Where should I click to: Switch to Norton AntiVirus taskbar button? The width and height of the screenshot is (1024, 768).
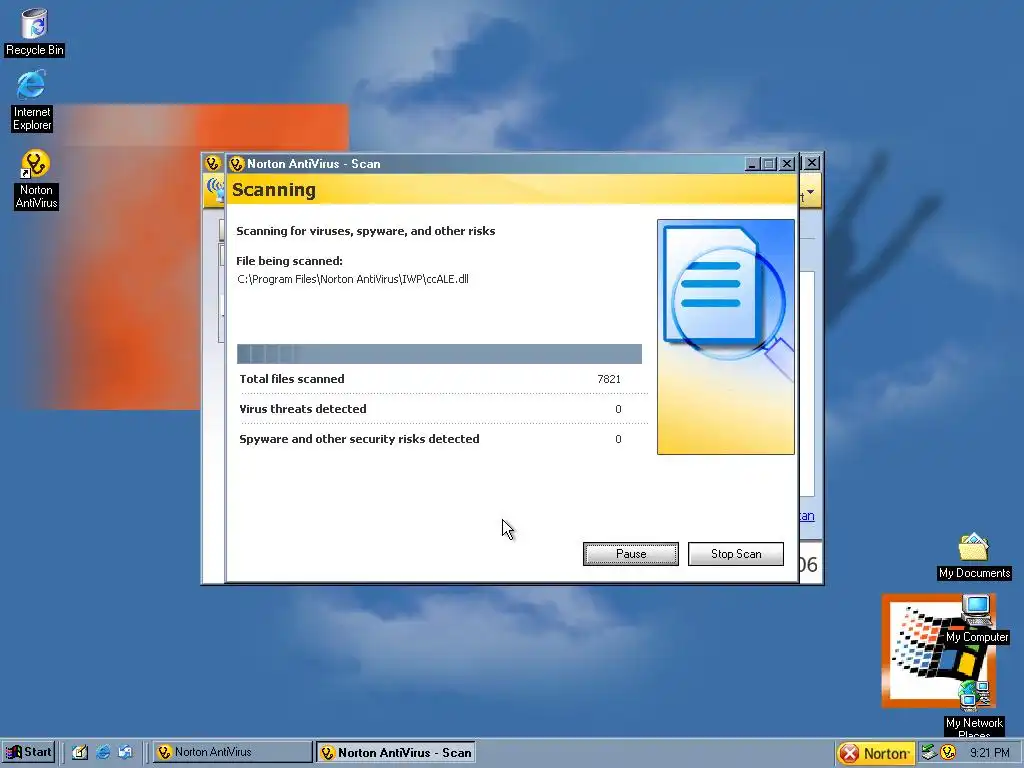click(x=232, y=752)
